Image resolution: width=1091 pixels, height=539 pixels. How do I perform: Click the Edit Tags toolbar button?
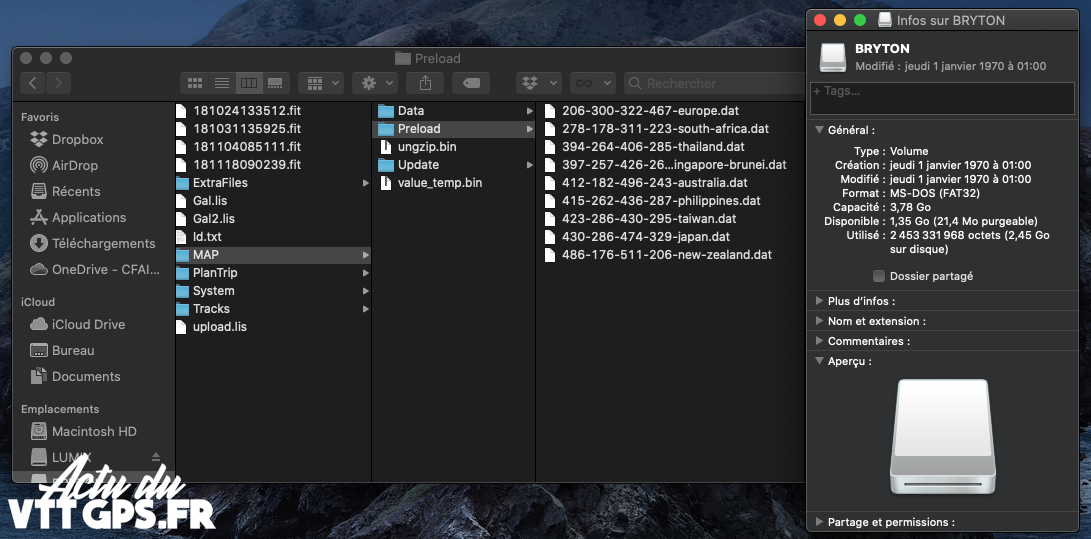click(x=471, y=83)
